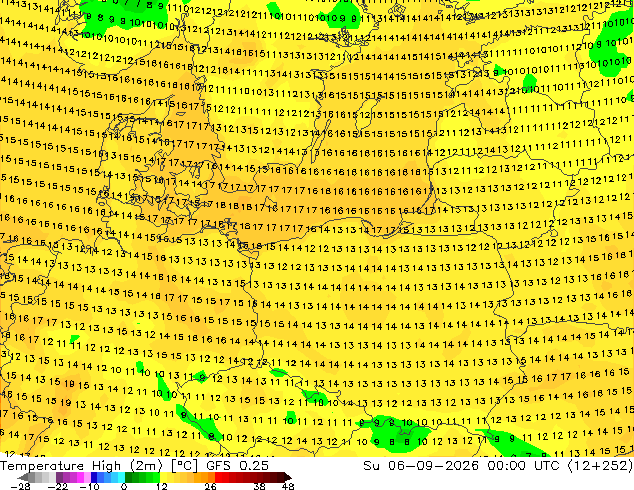
Task: Click the gray arrow tip at the legend's cold end
Action: (23, 477)
